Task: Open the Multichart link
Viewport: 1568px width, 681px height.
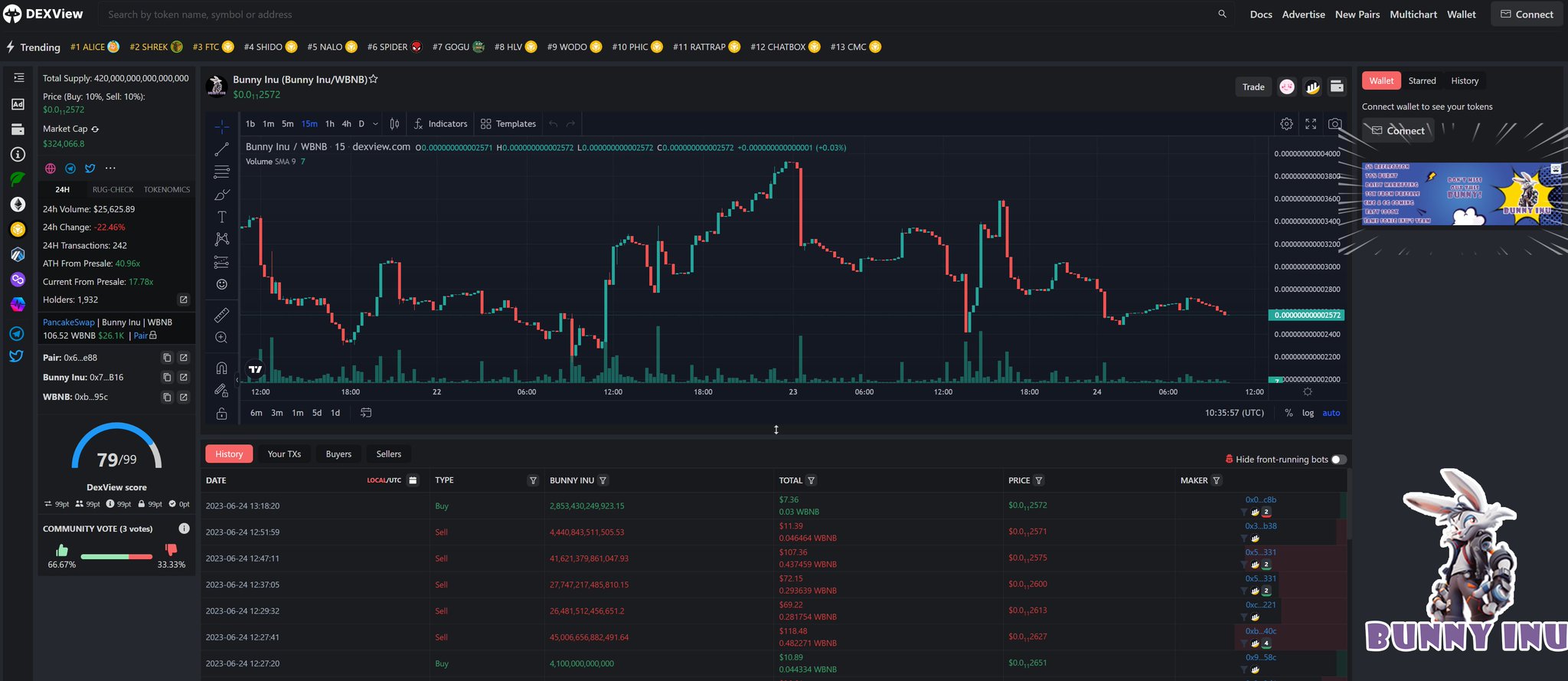Action: 1413,14
